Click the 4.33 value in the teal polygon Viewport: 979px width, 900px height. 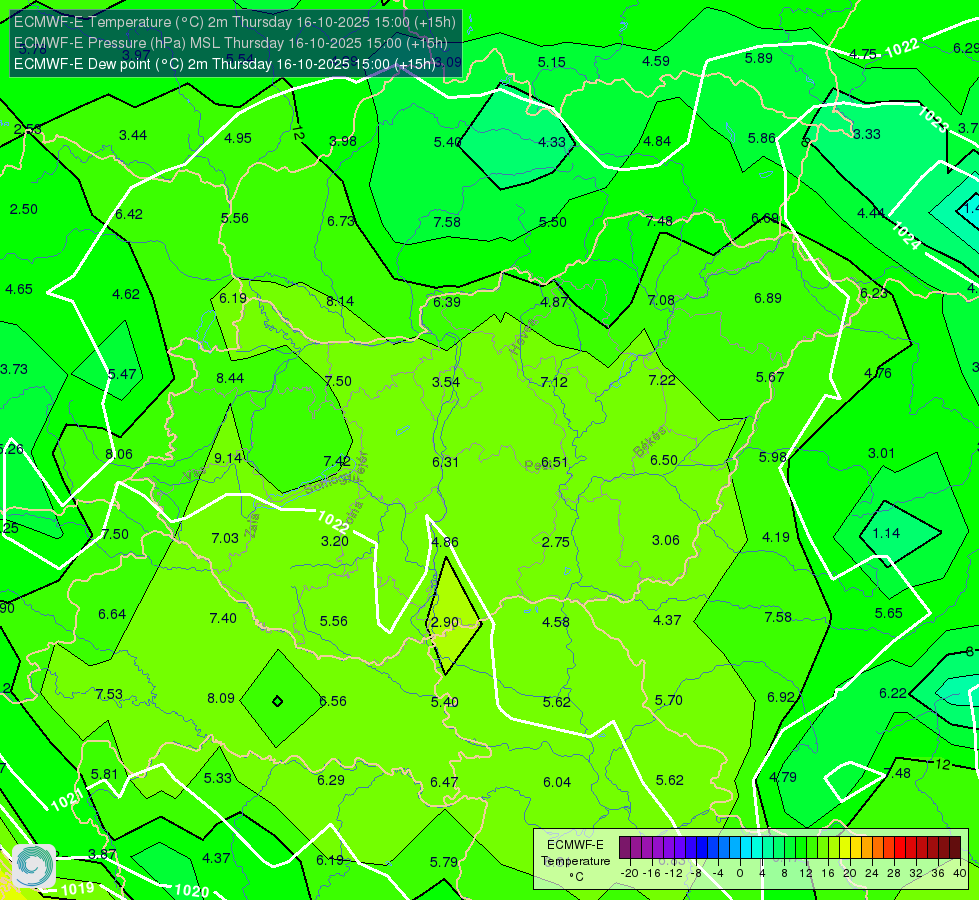(x=552, y=142)
